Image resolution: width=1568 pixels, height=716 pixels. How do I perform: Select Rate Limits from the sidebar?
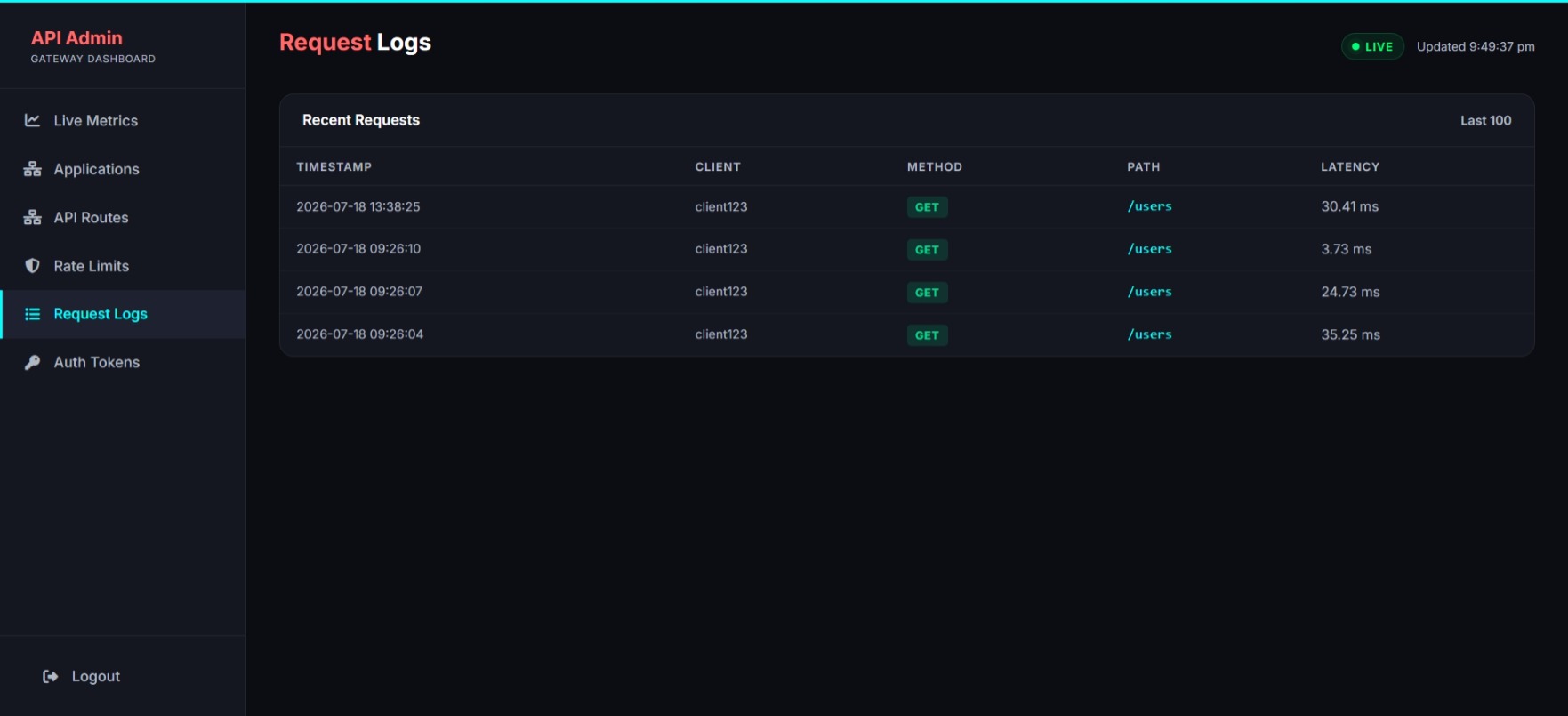coord(123,266)
